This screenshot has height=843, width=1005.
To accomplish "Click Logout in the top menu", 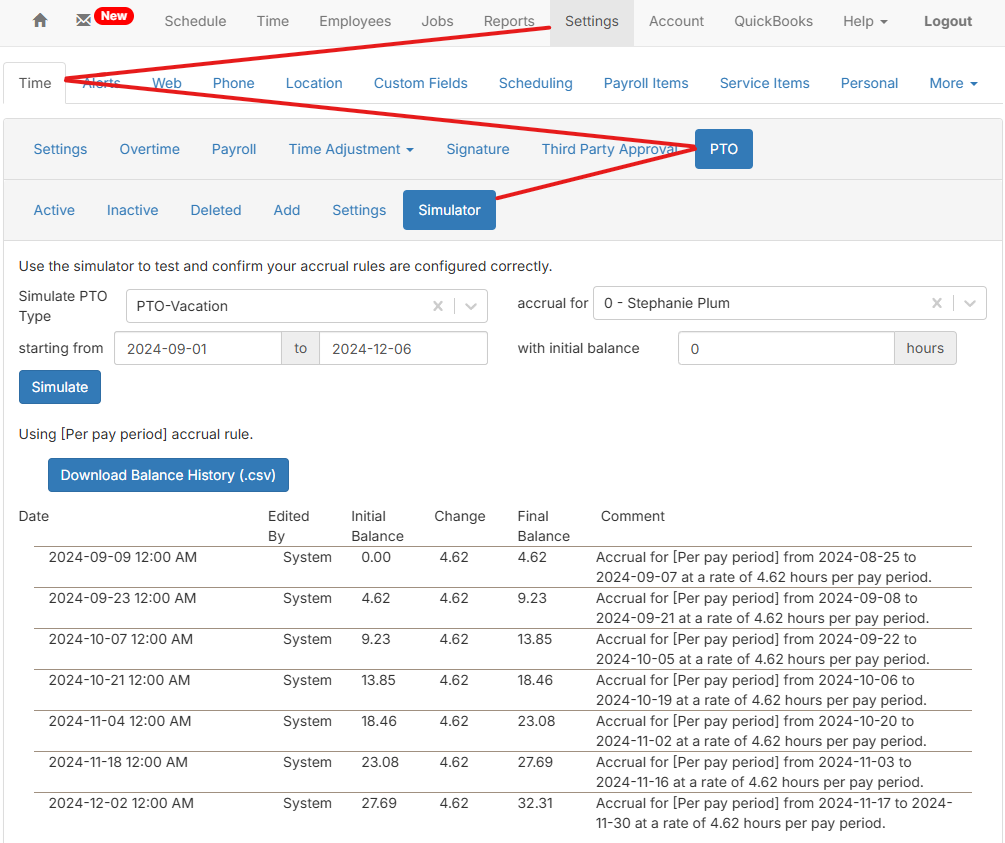I will click(947, 20).
